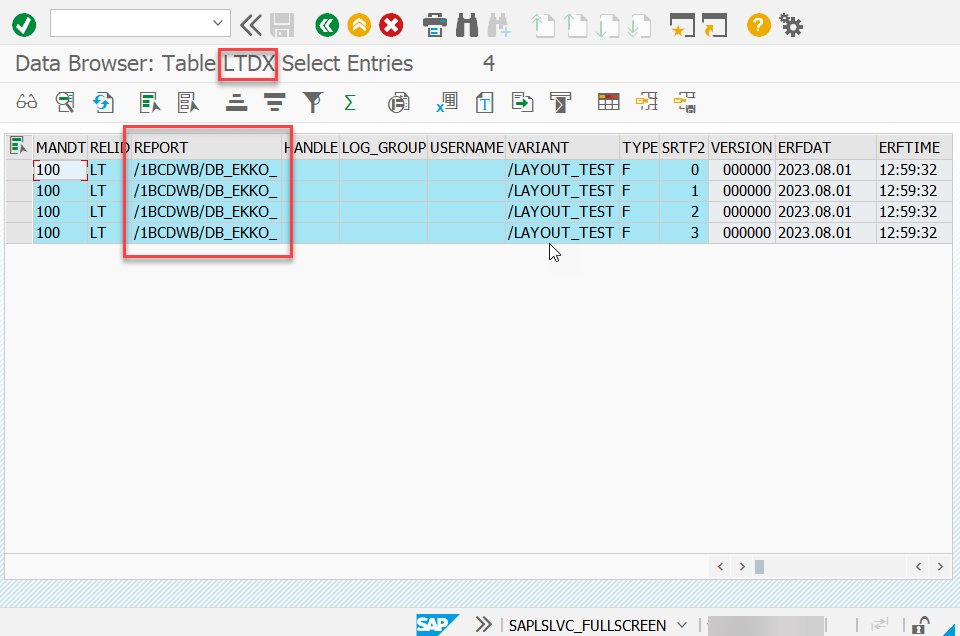This screenshot has height=636, width=960.
Task: Click the Save Layout icon
Action: point(684,102)
